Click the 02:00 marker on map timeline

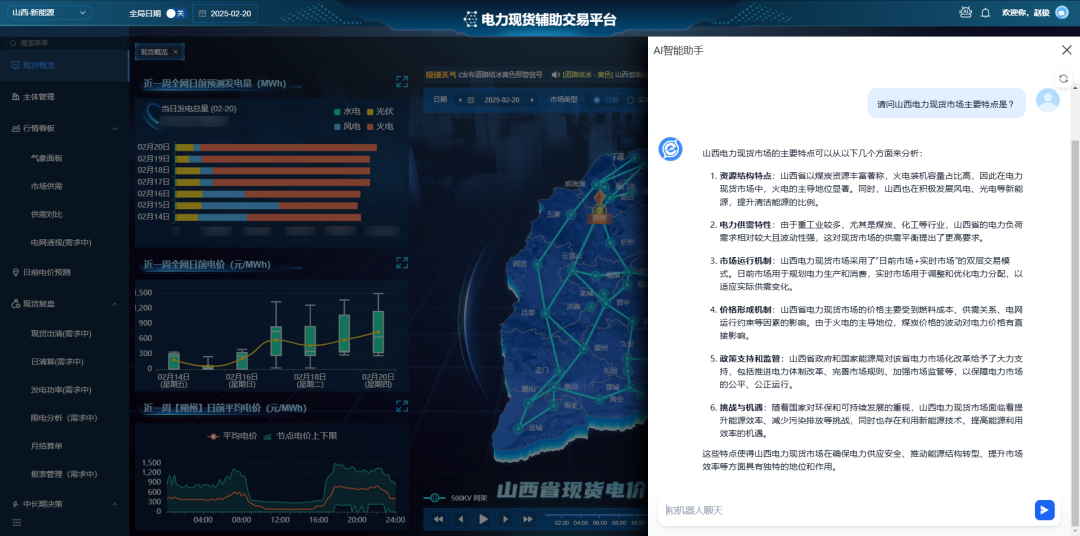(x=562, y=523)
